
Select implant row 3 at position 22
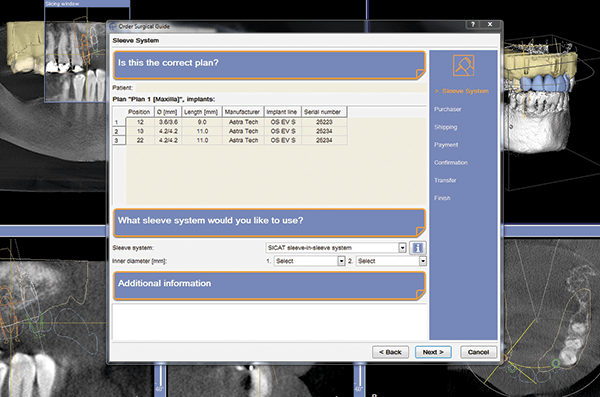coord(230,141)
